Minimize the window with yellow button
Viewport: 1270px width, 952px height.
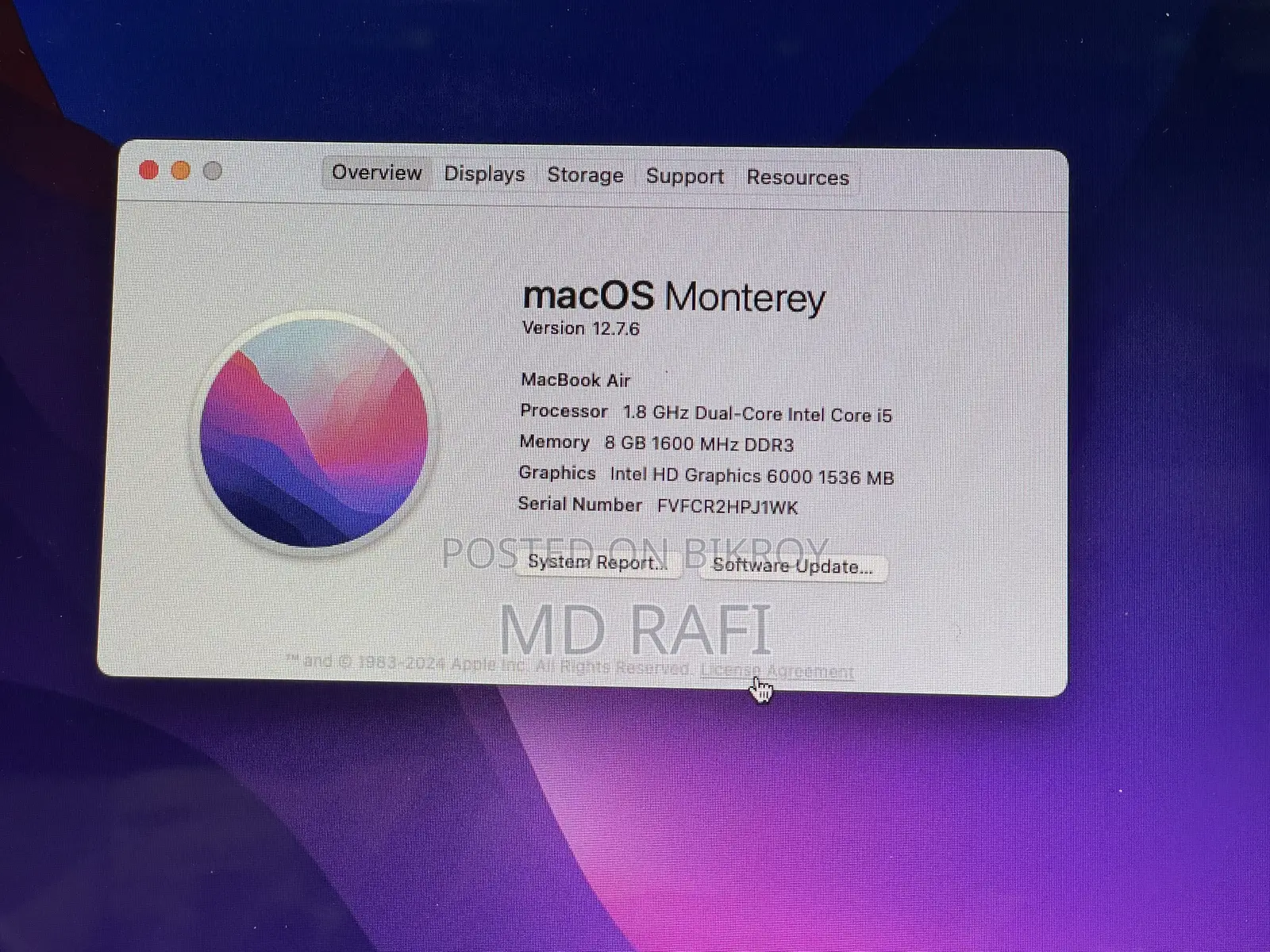click(180, 171)
